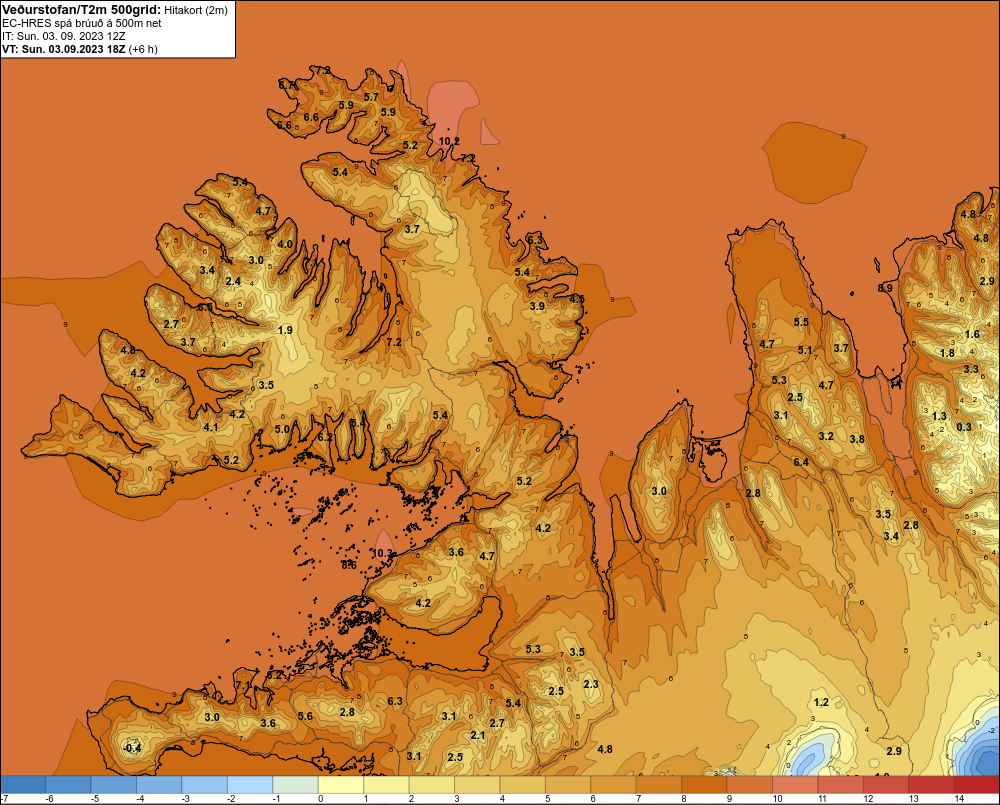1000x805 pixels.
Task: Select the 5.0 temperature label
Action: point(283,429)
